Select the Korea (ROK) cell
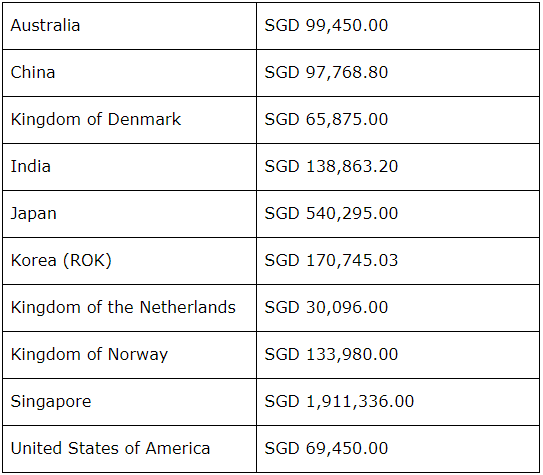The width and height of the screenshot is (543, 475). coord(130,261)
